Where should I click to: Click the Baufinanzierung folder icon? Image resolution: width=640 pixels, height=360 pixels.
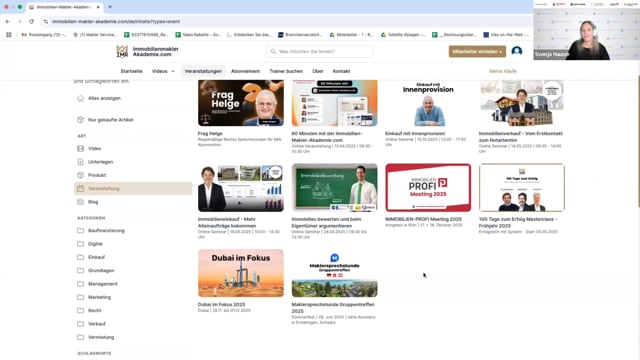click(80, 231)
